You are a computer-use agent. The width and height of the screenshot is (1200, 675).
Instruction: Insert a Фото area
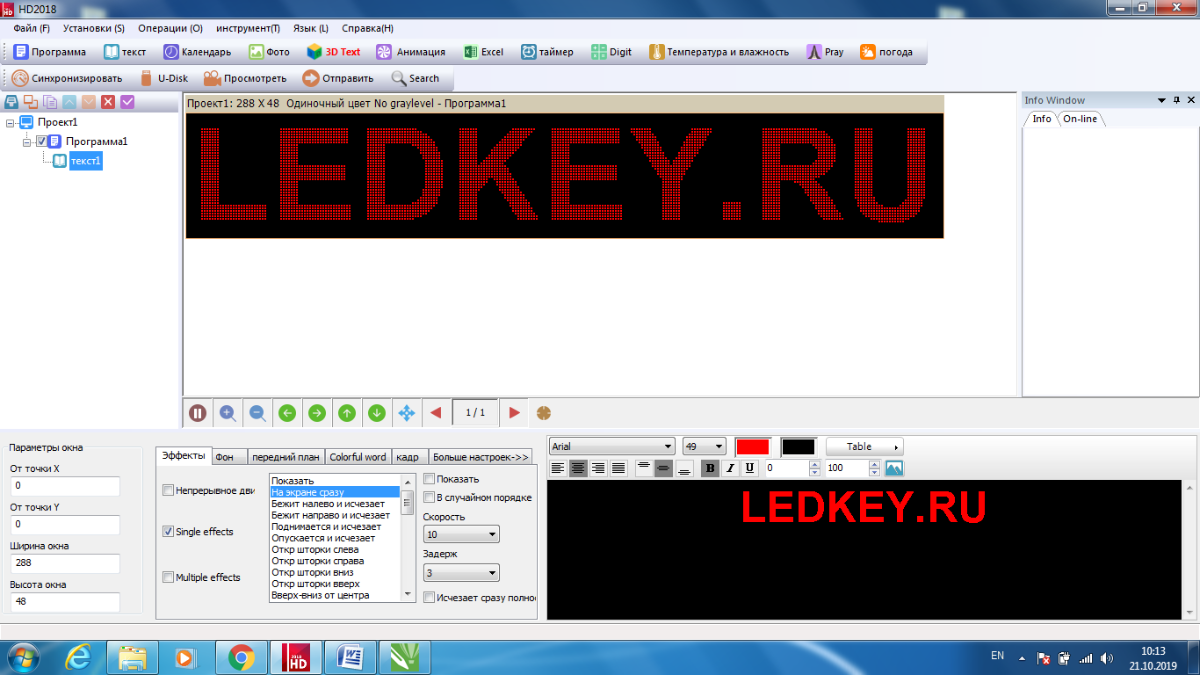pos(269,52)
